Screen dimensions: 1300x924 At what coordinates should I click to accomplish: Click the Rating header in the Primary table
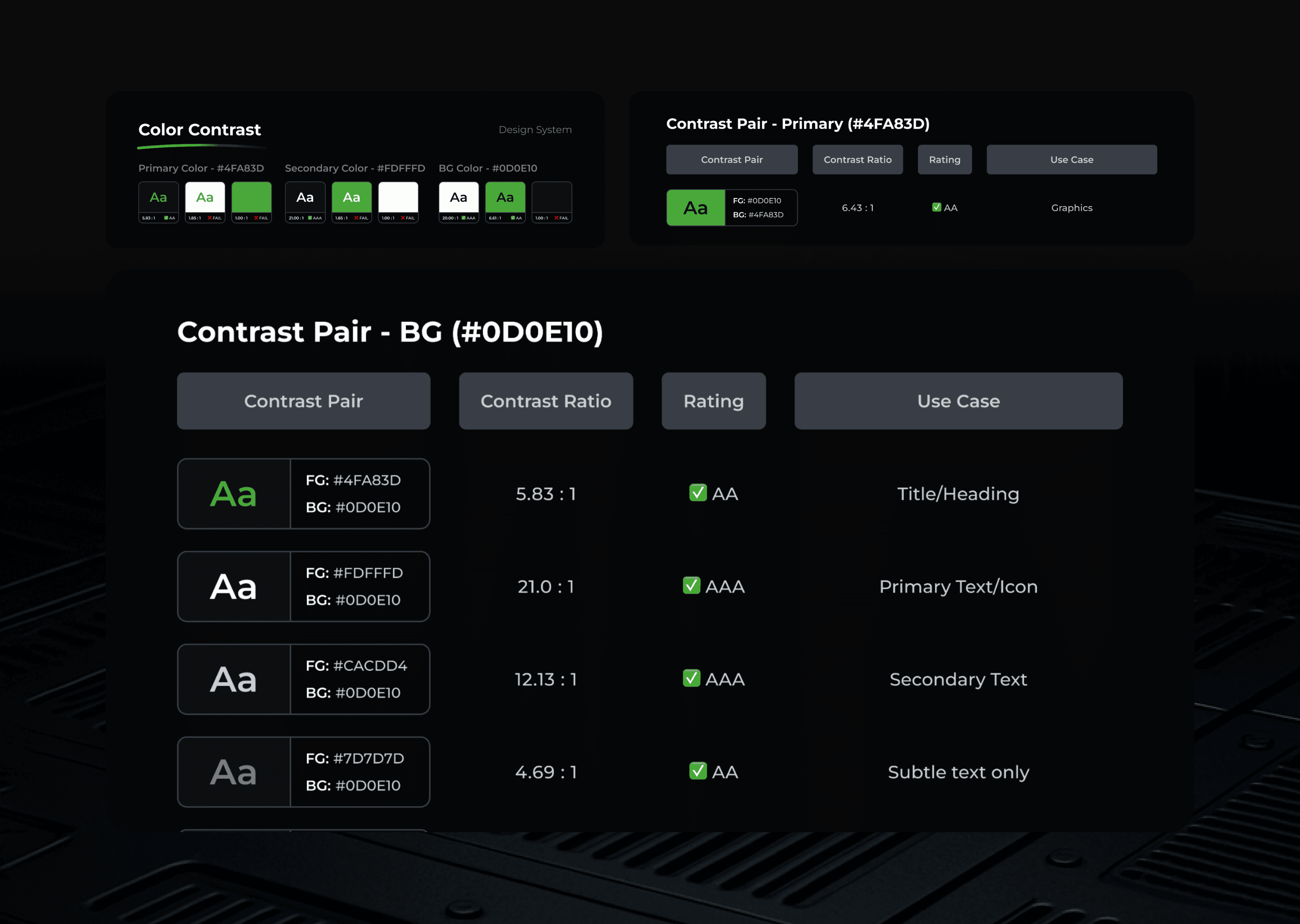944,160
